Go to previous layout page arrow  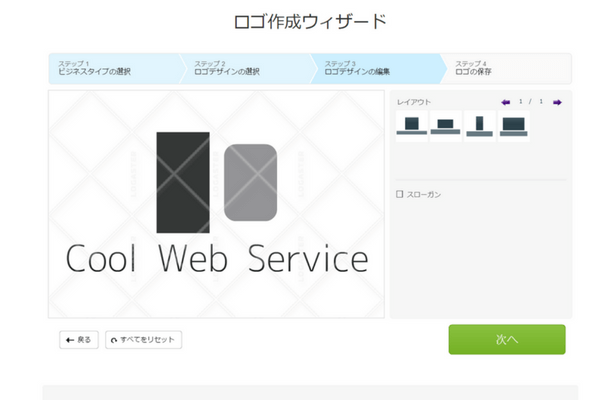[x=505, y=102]
